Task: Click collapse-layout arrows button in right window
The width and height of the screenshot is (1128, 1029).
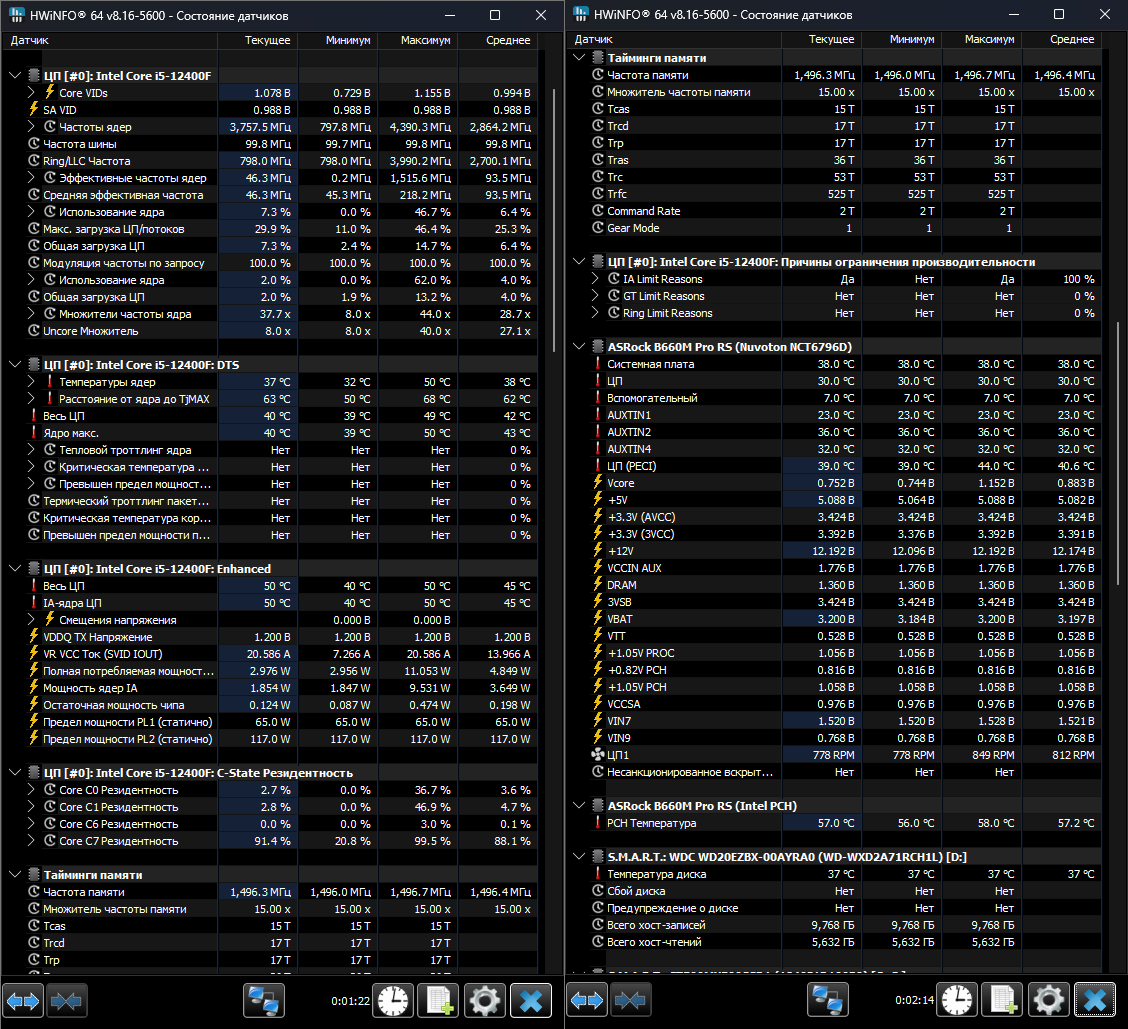Action: coord(631,1000)
